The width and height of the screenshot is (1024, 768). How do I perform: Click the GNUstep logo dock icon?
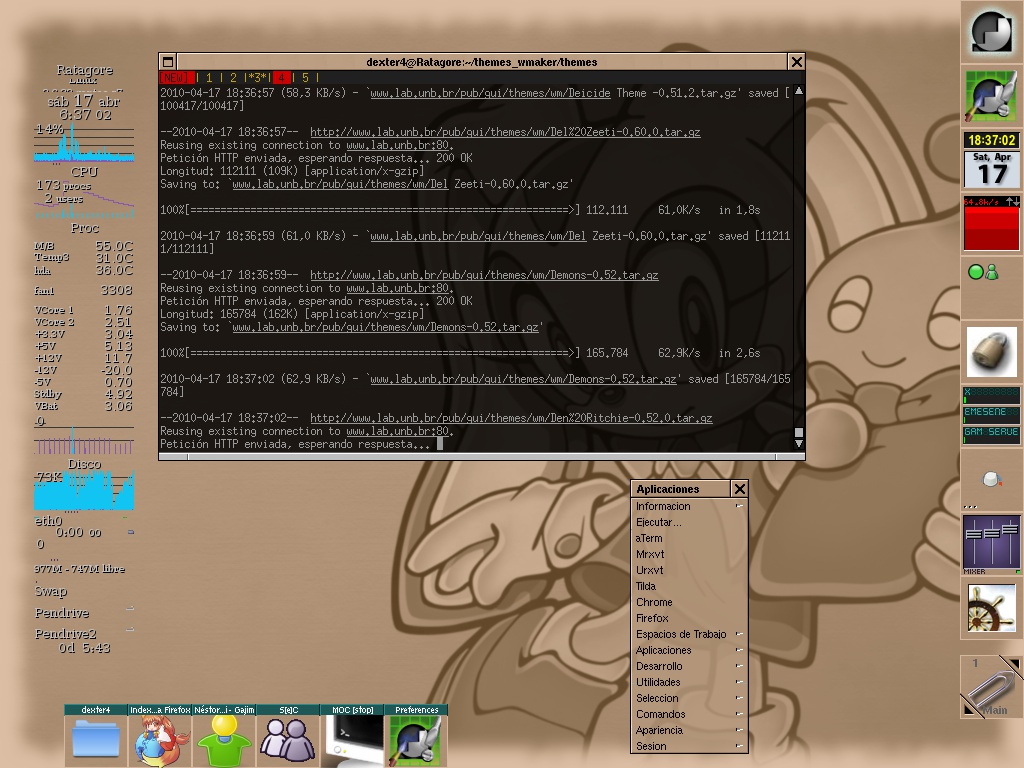coord(991,32)
